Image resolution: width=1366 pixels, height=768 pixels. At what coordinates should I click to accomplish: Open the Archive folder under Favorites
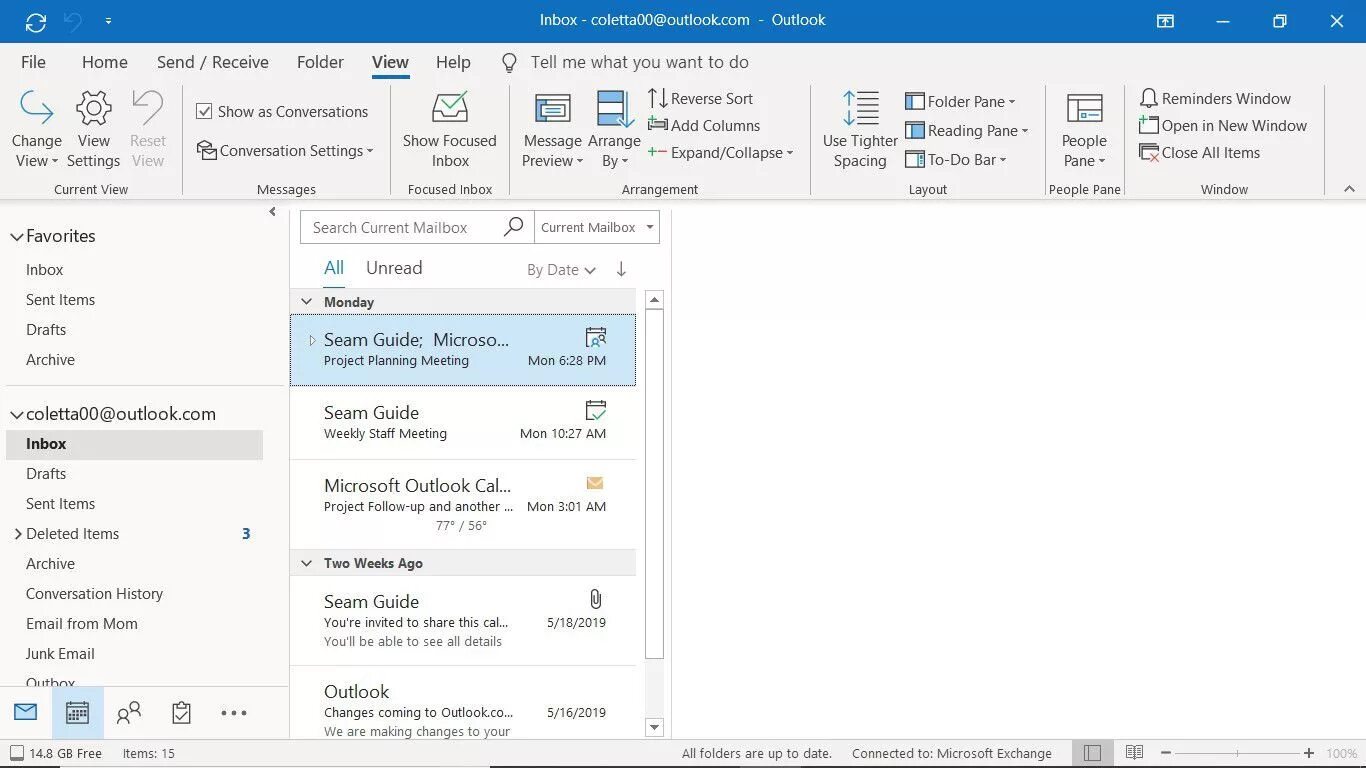(51, 360)
